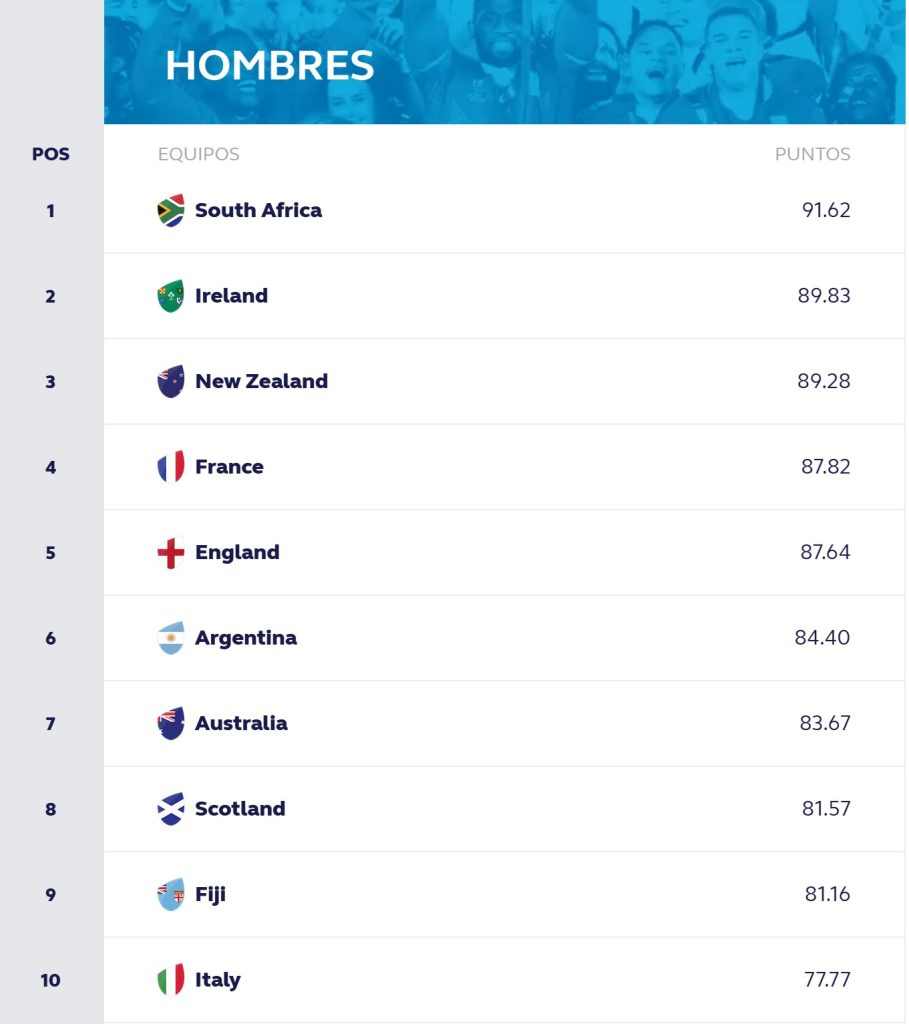The image size is (909, 1024).
Task: Click the Australia flag icon
Action: coord(171,723)
